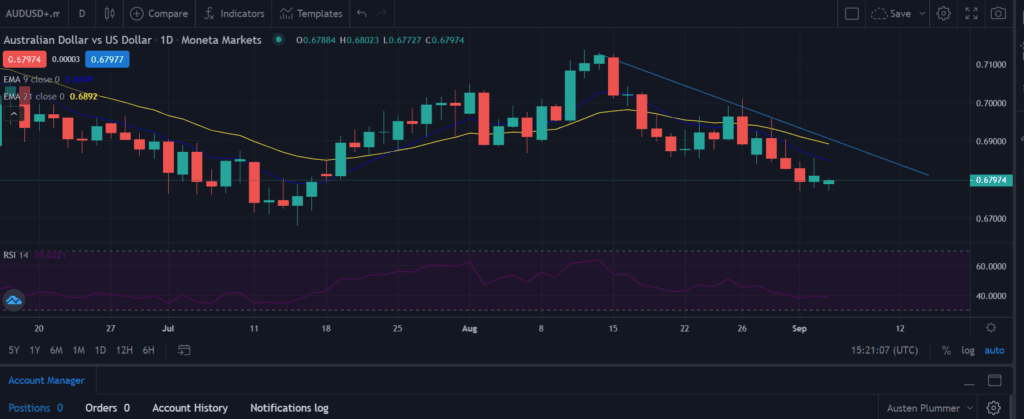Click the Compare symbol button
The height and width of the screenshot is (419, 1024).
click(x=159, y=13)
